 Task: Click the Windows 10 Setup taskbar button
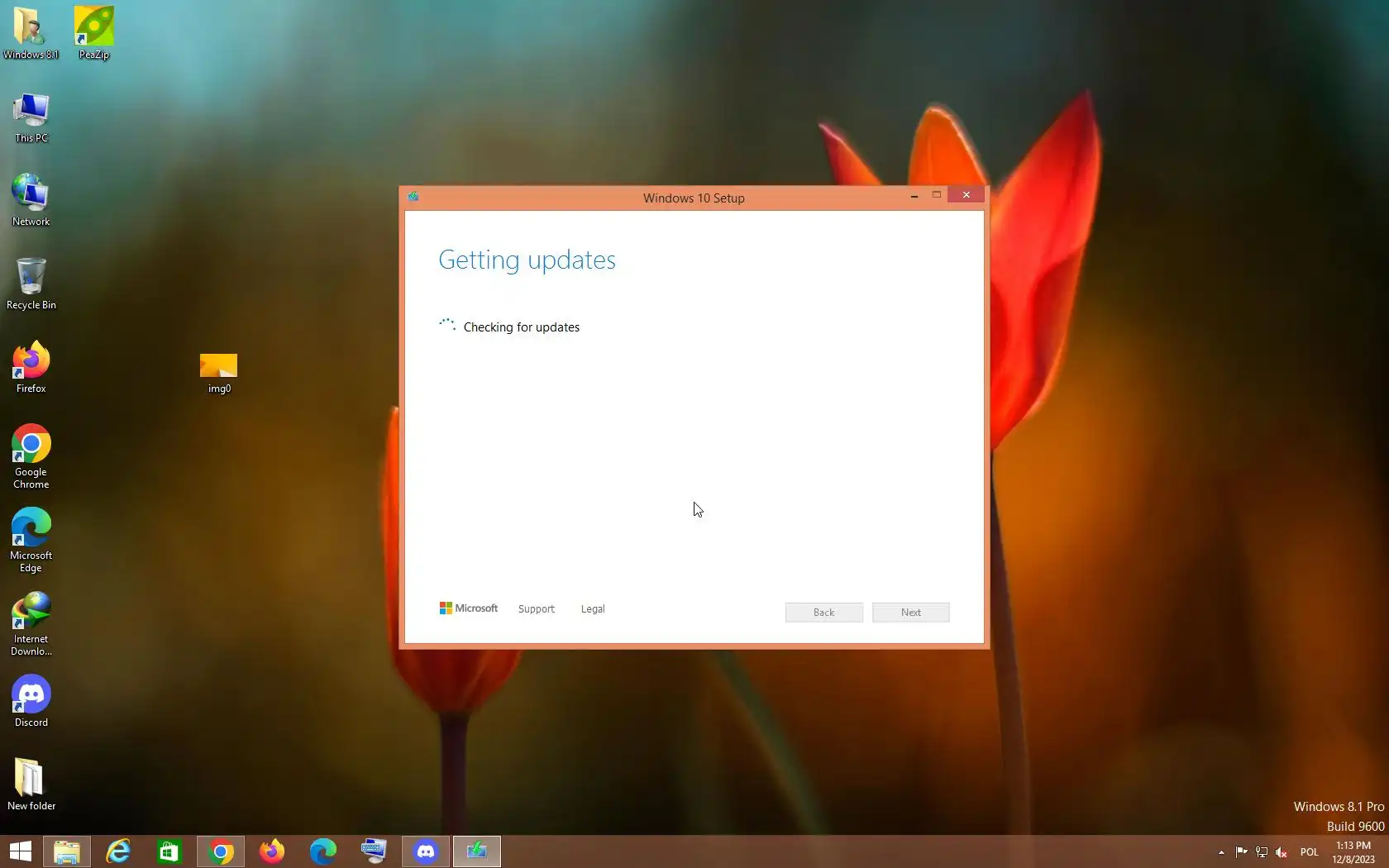(477, 851)
